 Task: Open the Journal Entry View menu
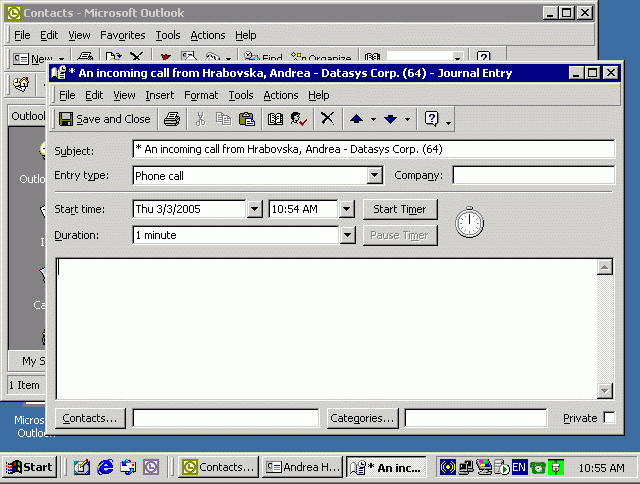coord(124,95)
